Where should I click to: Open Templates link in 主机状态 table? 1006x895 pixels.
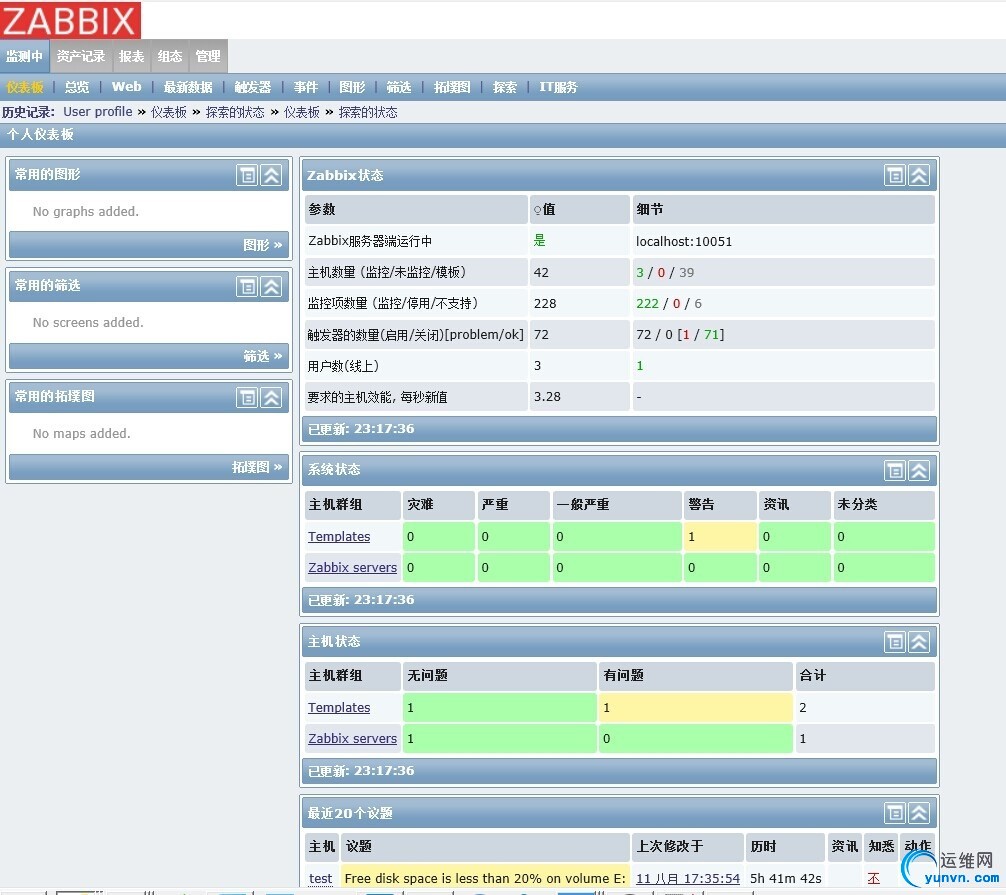[x=339, y=707]
